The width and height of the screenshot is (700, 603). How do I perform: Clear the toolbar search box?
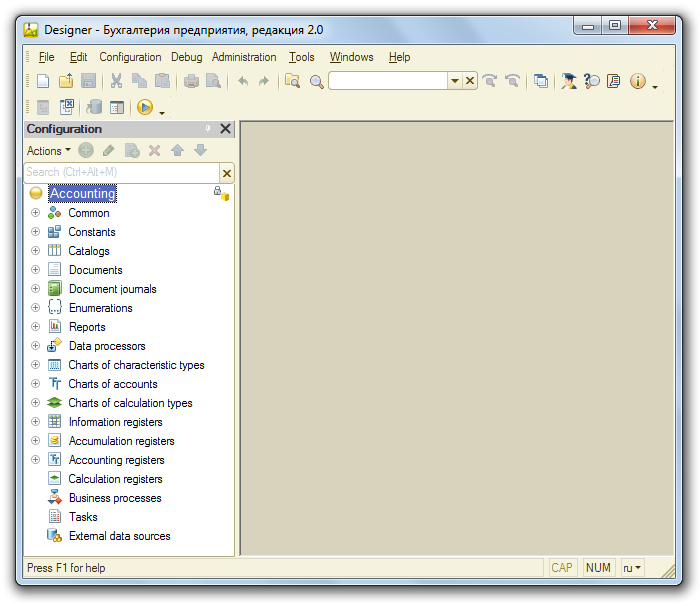[470, 81]
